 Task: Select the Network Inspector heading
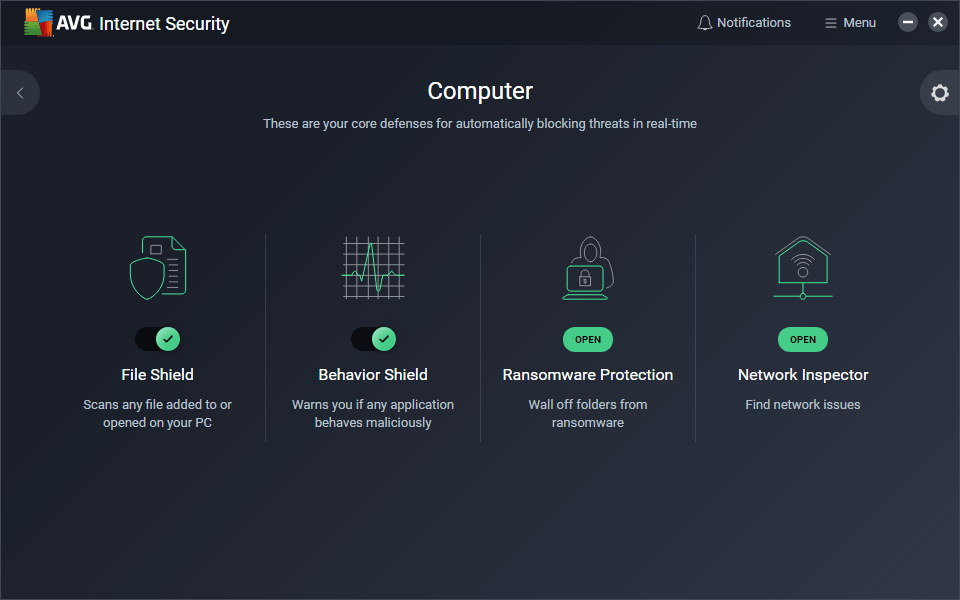803,375
